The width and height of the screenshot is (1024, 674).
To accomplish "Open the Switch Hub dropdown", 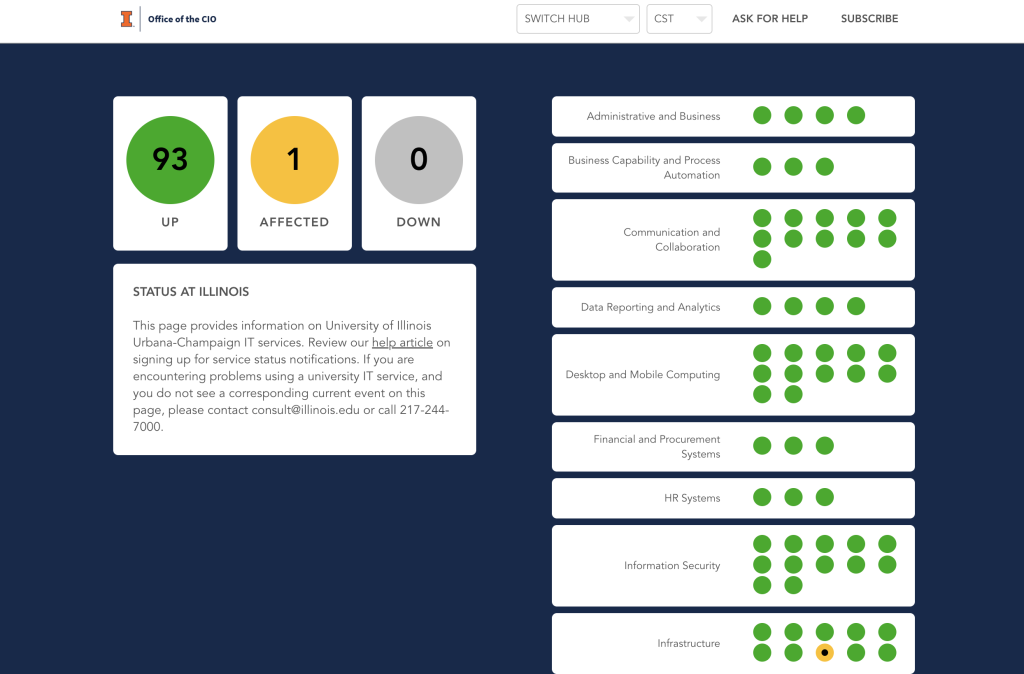I will pyautogui.click(x=577, y=19).
